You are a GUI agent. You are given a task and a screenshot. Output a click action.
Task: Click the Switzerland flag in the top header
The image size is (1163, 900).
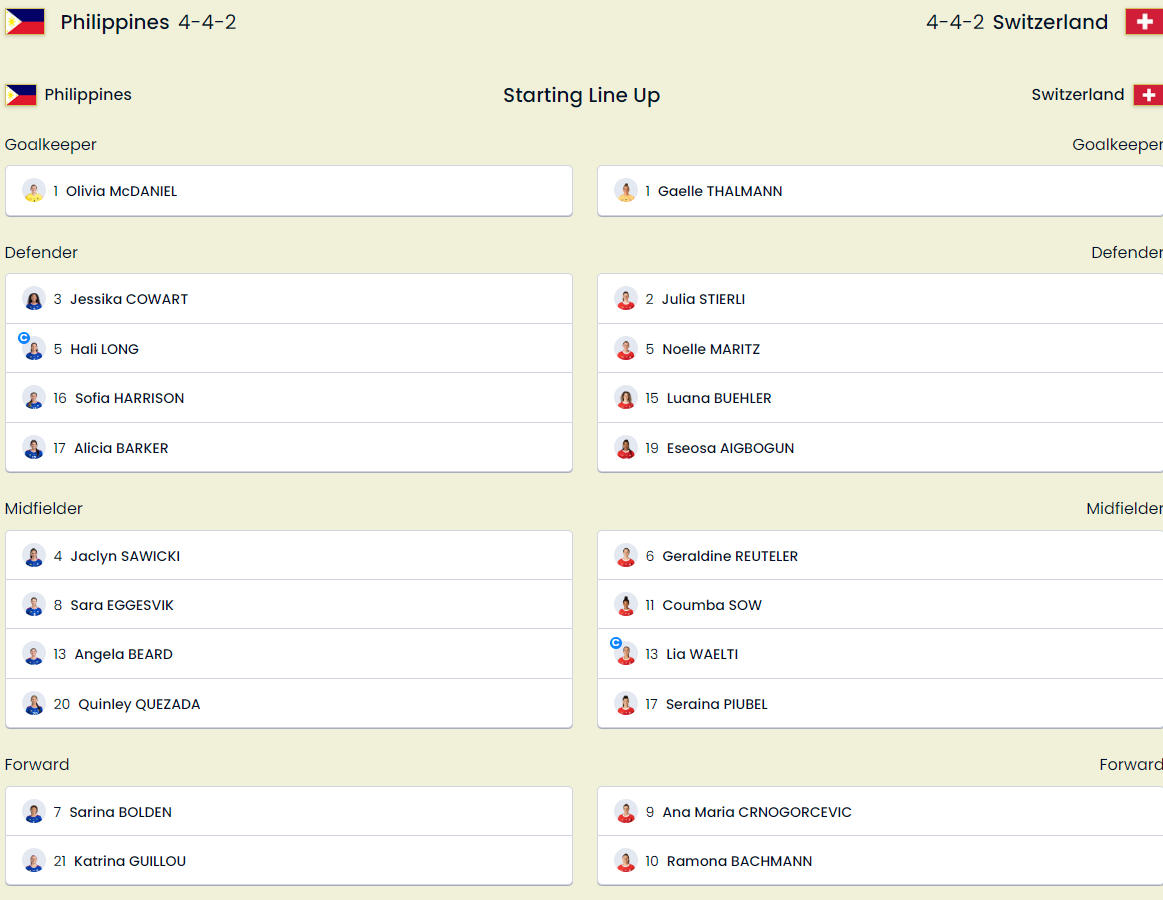pyautogui.click(x=1143, y=22)
